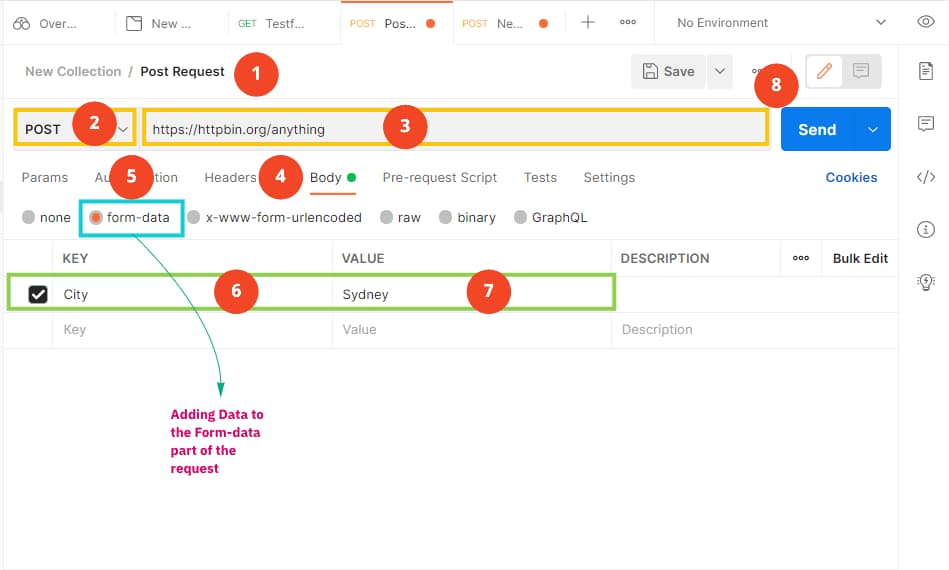Click the Cookies link
The height and width of the screenshot is (570, 949).
point(851,177)
